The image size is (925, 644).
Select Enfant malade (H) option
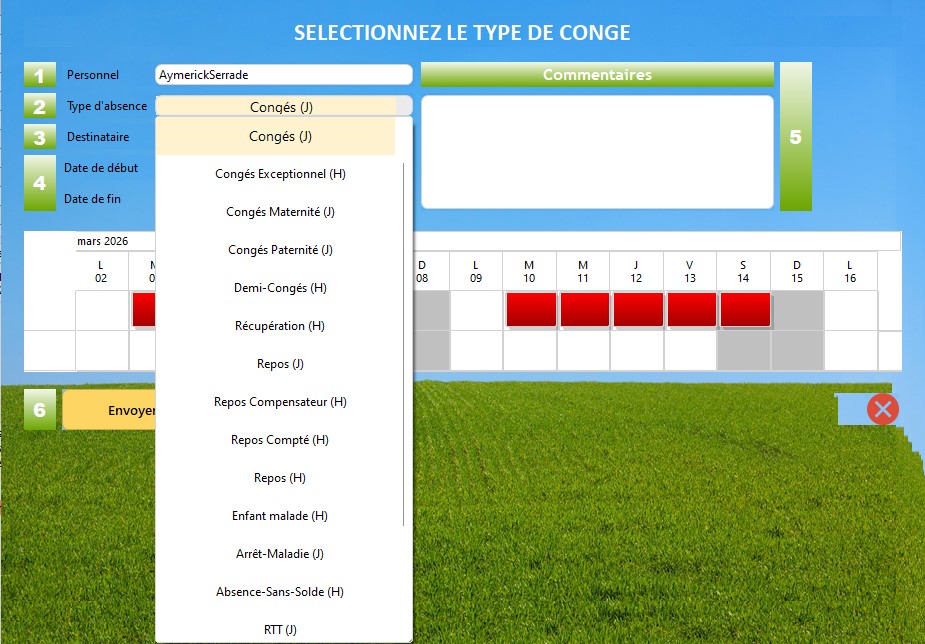click(280, 516)
